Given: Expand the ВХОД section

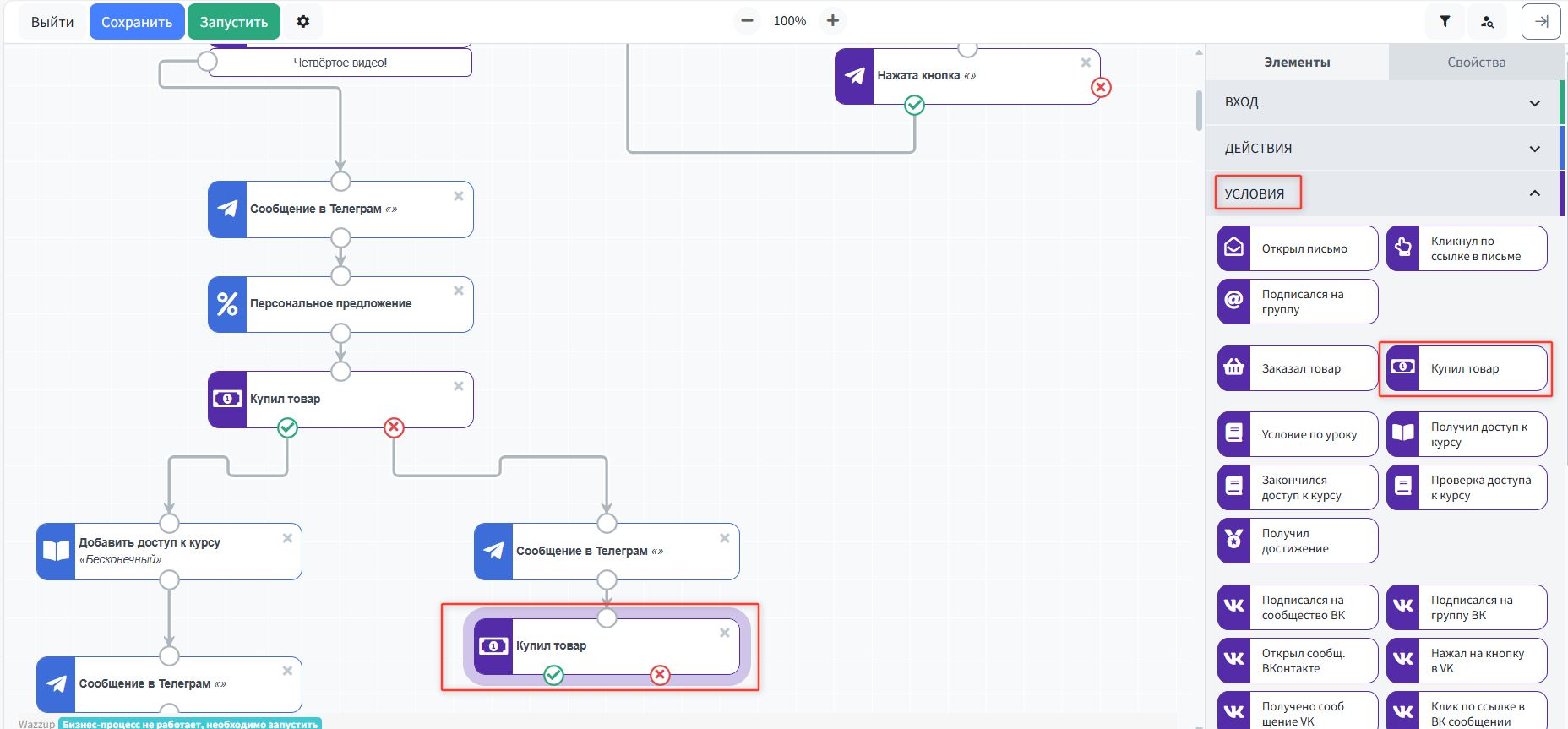Looking at the screenshot, I should [1534, 103].
